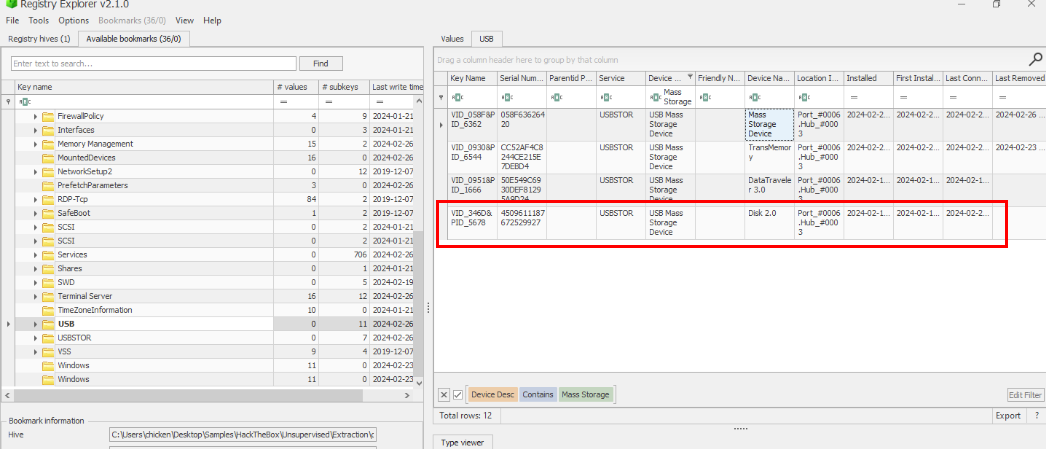Click the filter operator icon under Key Name column
This screenshot has height=449, width=1046.
(458, 97)
